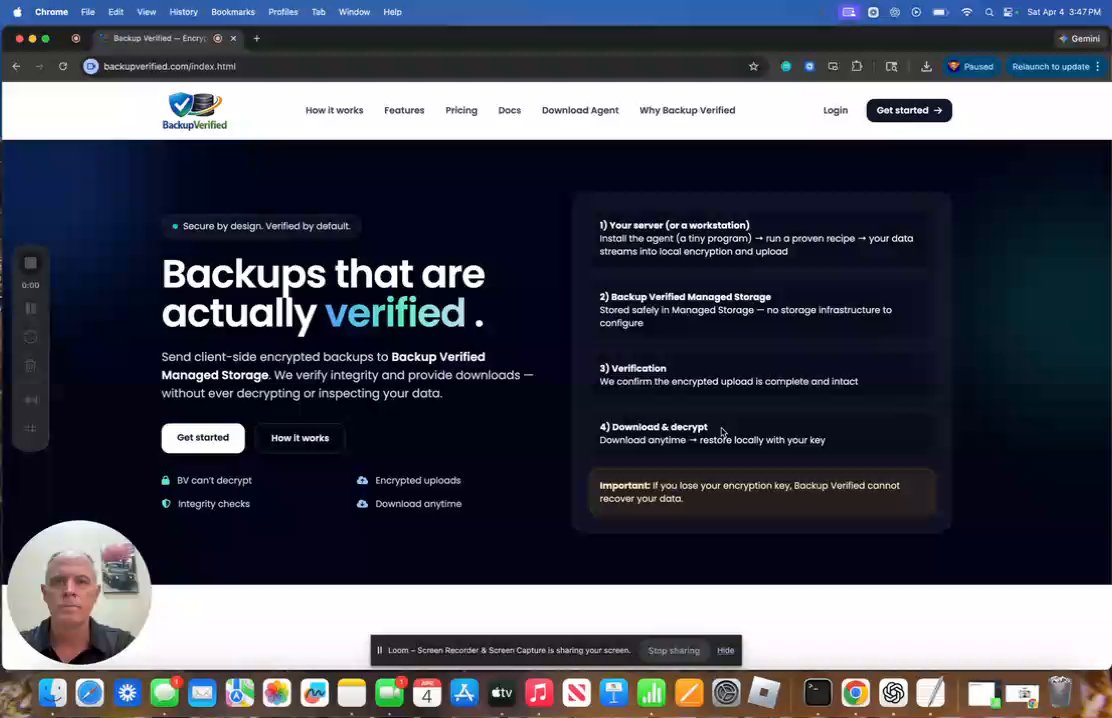1112x718 pixels.
Task: Click the dark Get started header button
Action: coord(909,110)
